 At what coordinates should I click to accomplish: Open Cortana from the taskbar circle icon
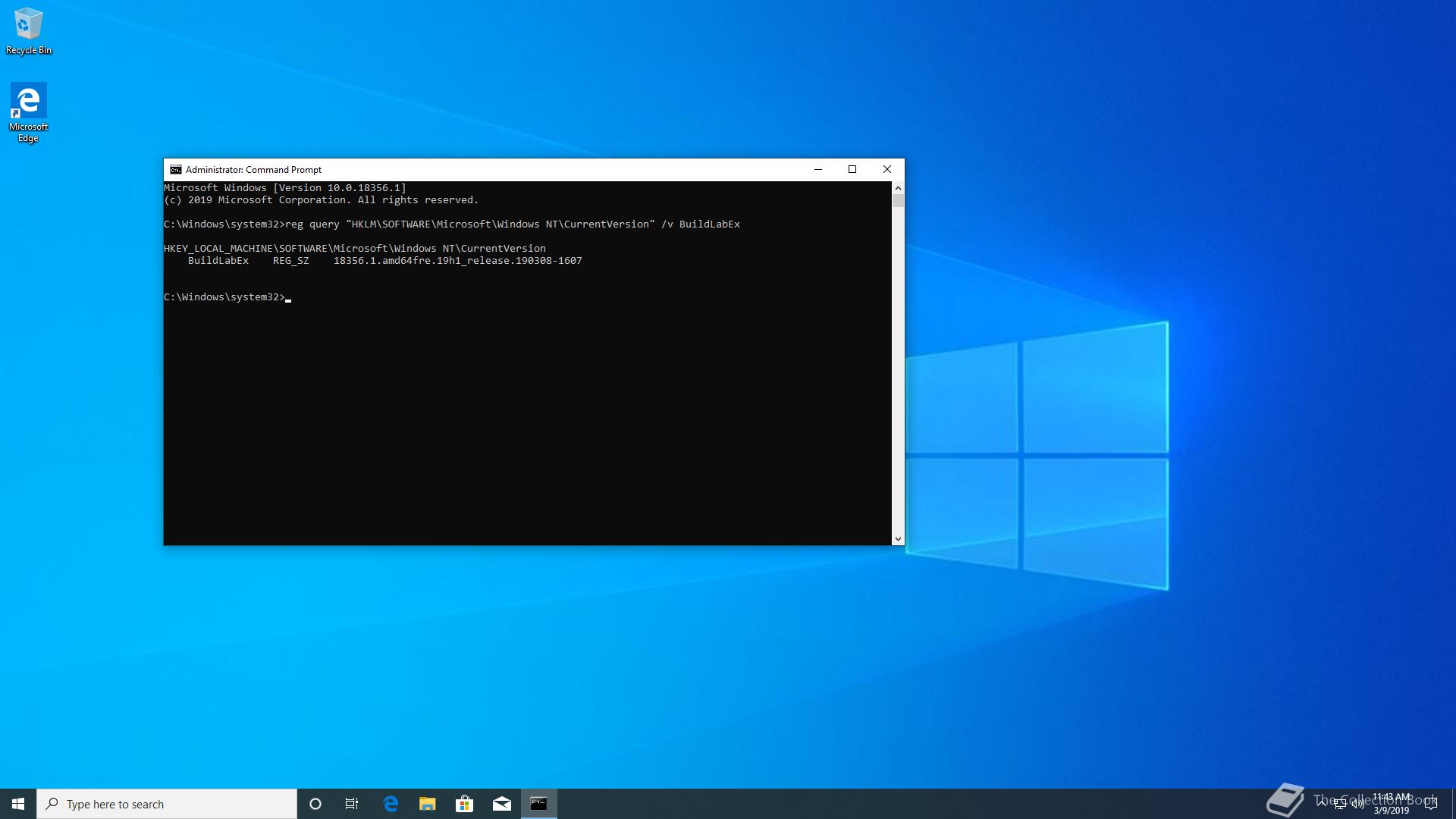pos(315,804)
